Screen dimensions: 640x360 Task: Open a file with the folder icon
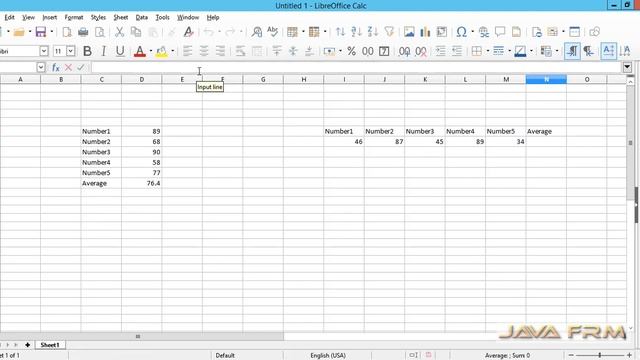19,32
